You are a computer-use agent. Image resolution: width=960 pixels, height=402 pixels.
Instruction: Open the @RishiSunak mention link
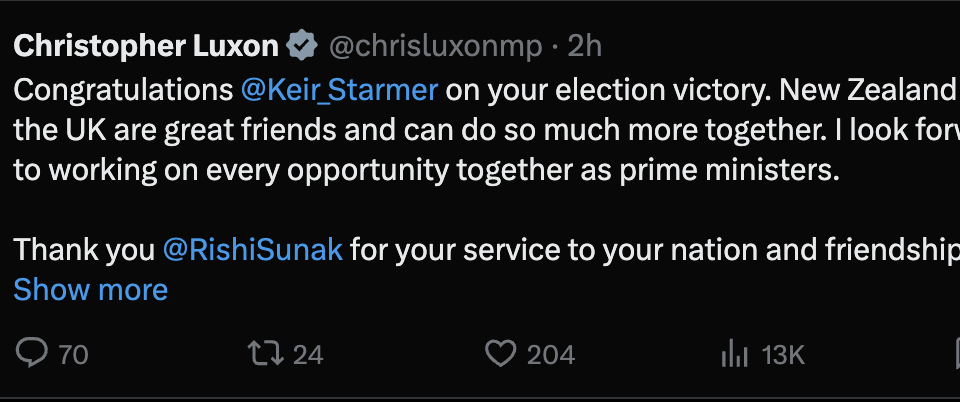(x=253, y=249)
